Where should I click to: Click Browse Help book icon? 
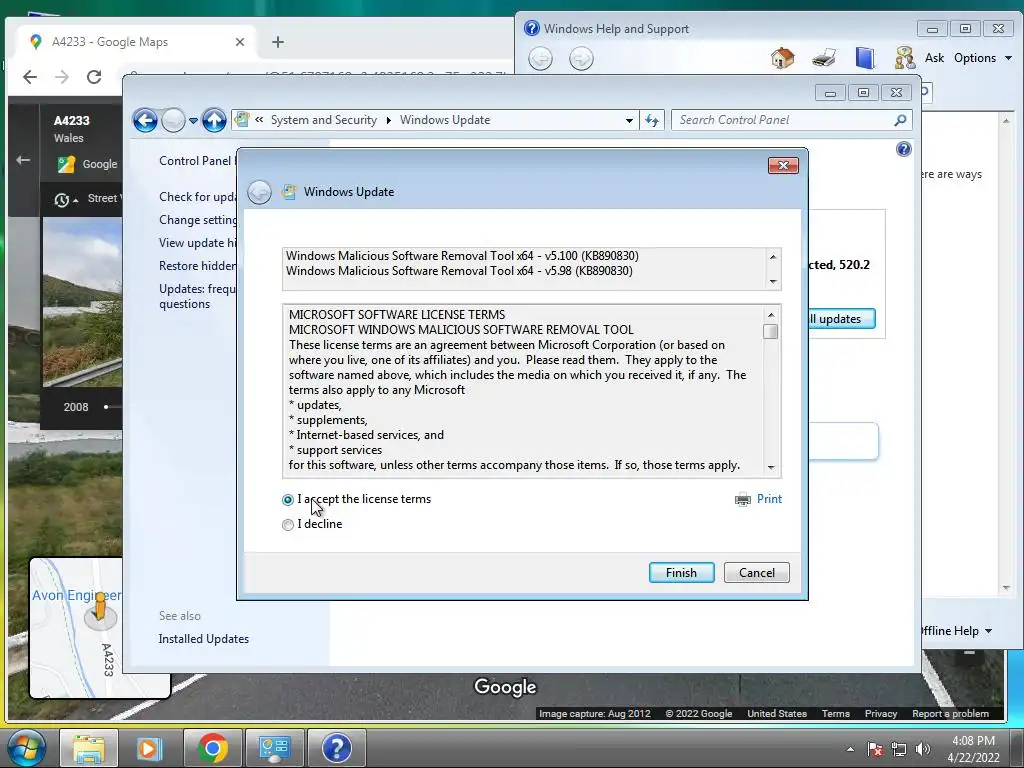[865, 58]
